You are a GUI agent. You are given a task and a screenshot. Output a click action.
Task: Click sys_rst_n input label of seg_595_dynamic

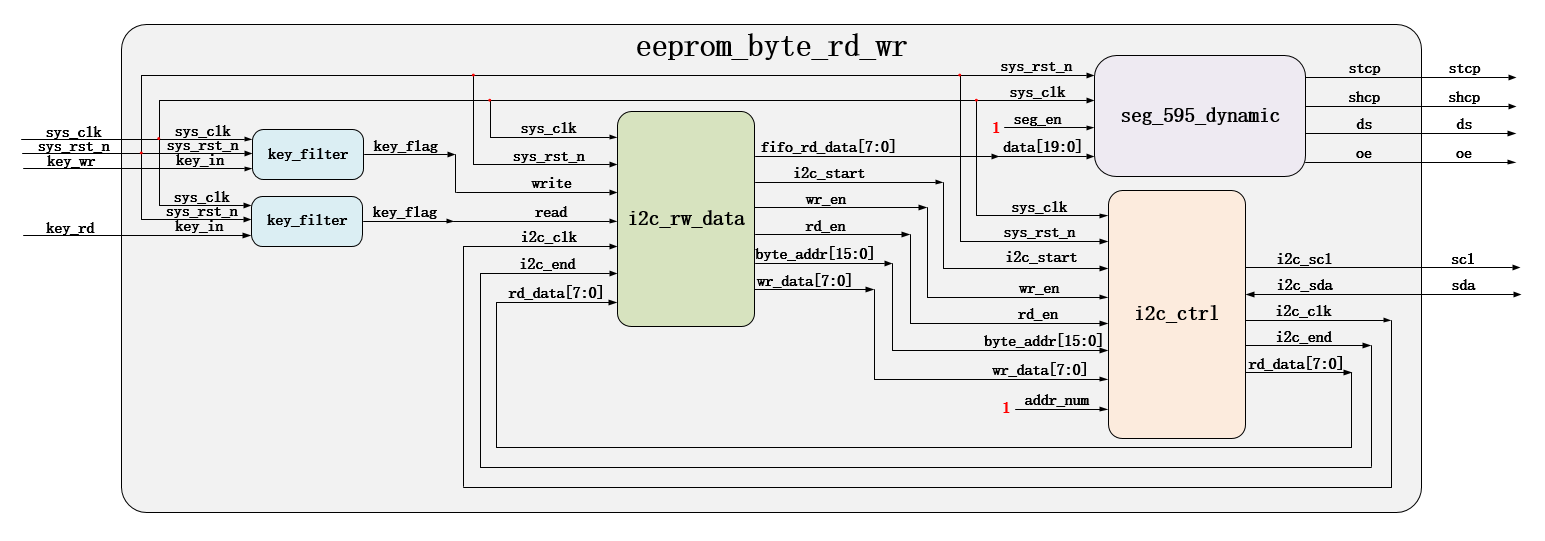[1036, 67]
